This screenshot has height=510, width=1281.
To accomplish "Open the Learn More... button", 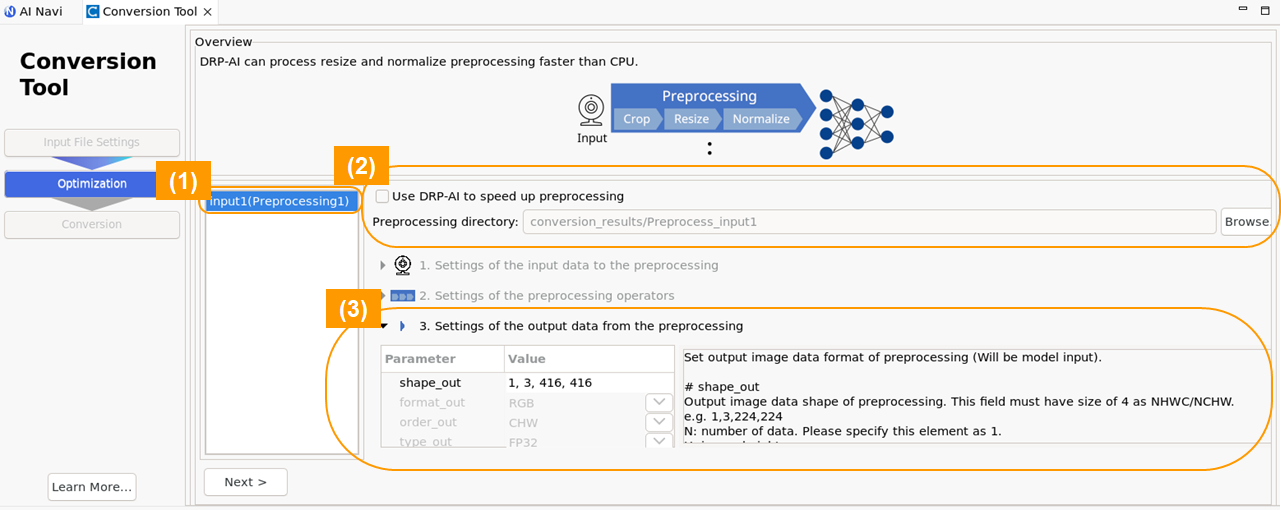I will (x=92, y=487).
